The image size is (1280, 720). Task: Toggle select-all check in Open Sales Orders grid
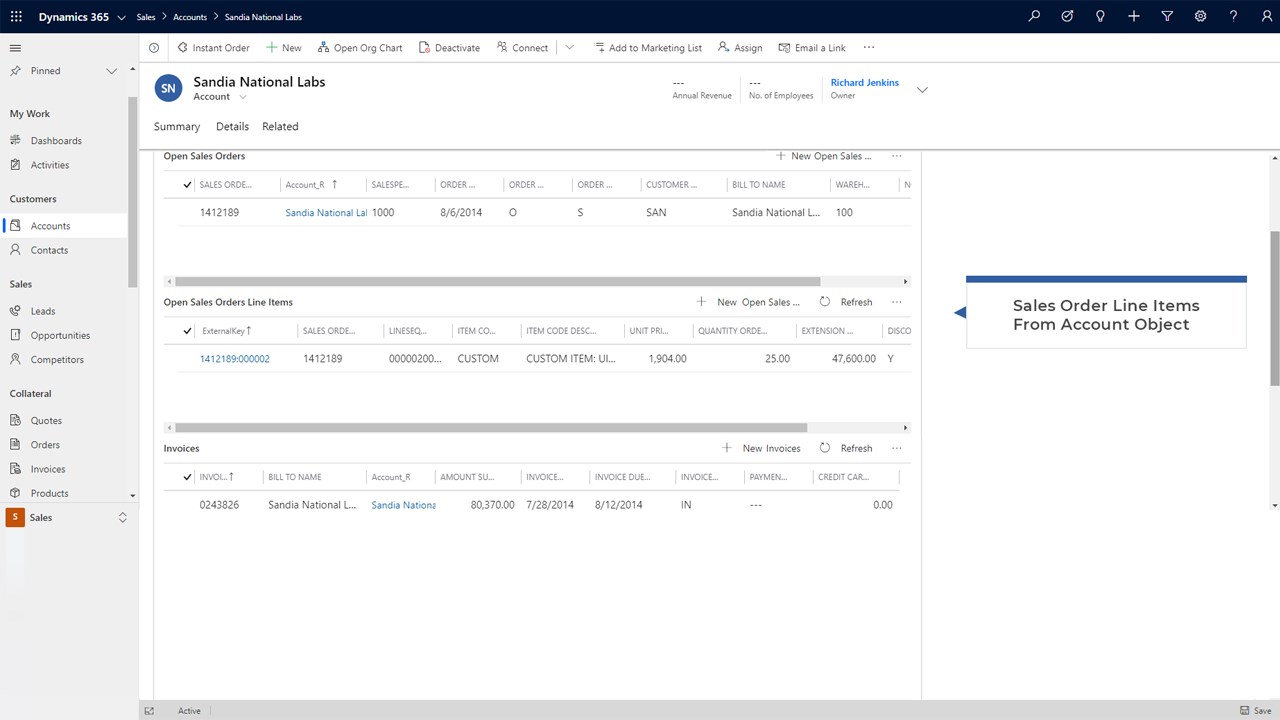pos(187,185)
